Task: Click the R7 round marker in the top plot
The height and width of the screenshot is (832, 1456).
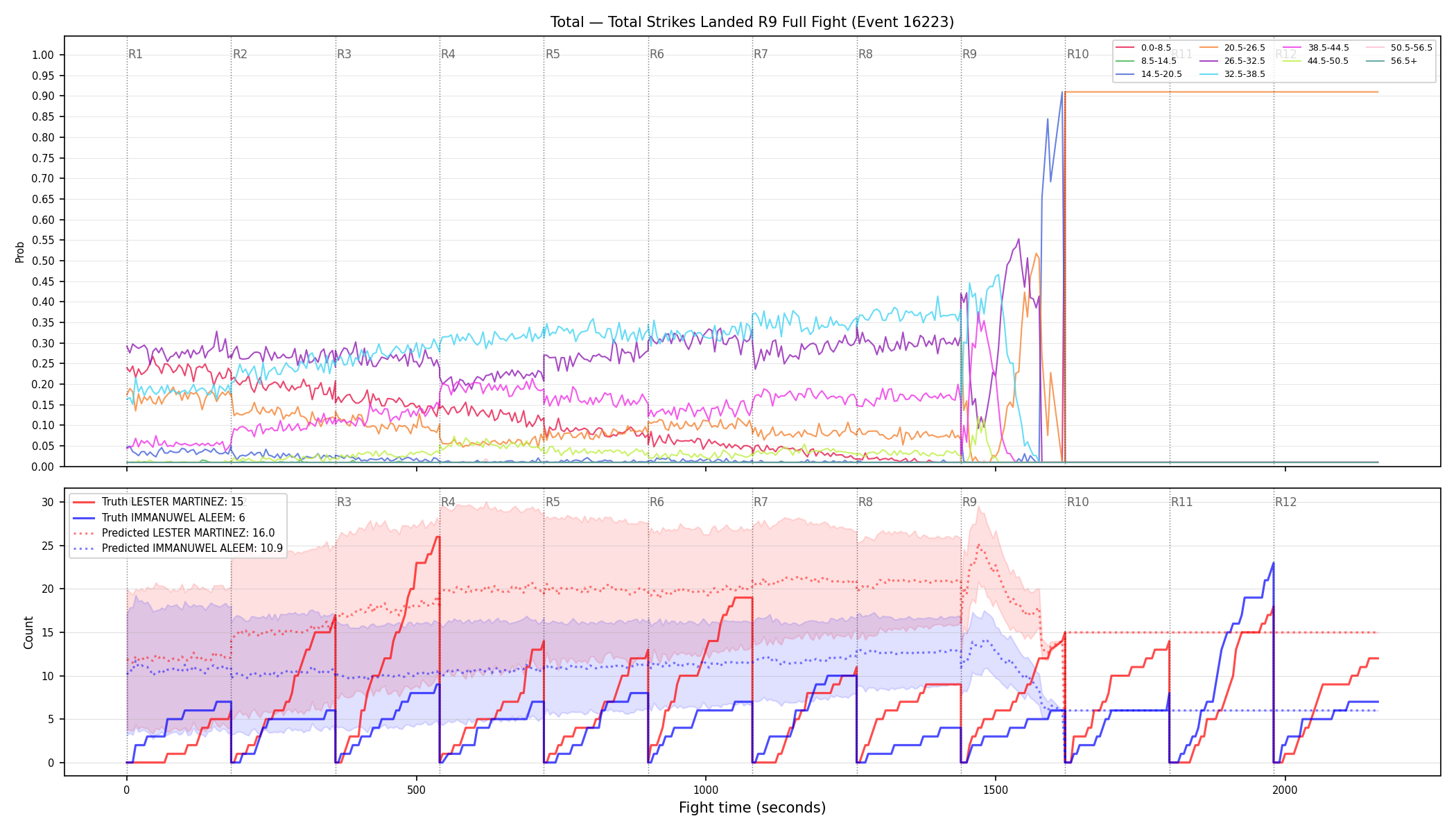Action: pyautogui.click(x=761, y=54)
